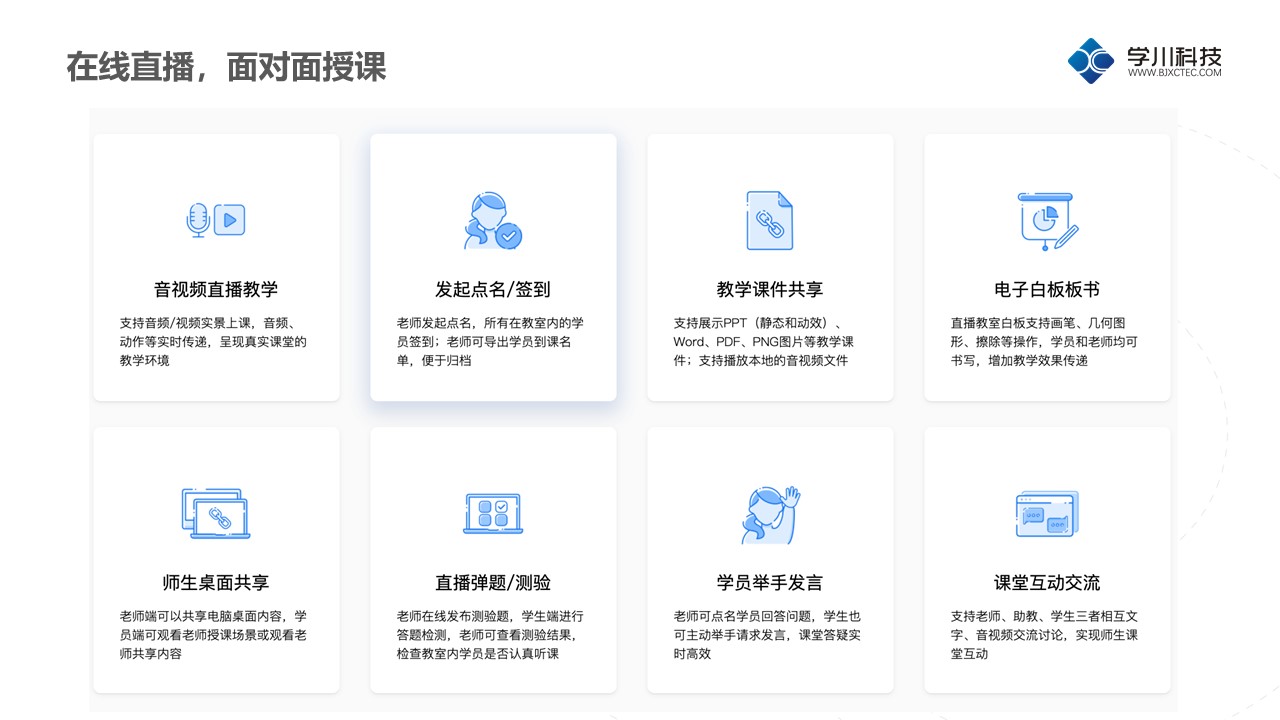
Task: Click the www.bjxctec.com website address
Action: click(x=1174, y=73)
